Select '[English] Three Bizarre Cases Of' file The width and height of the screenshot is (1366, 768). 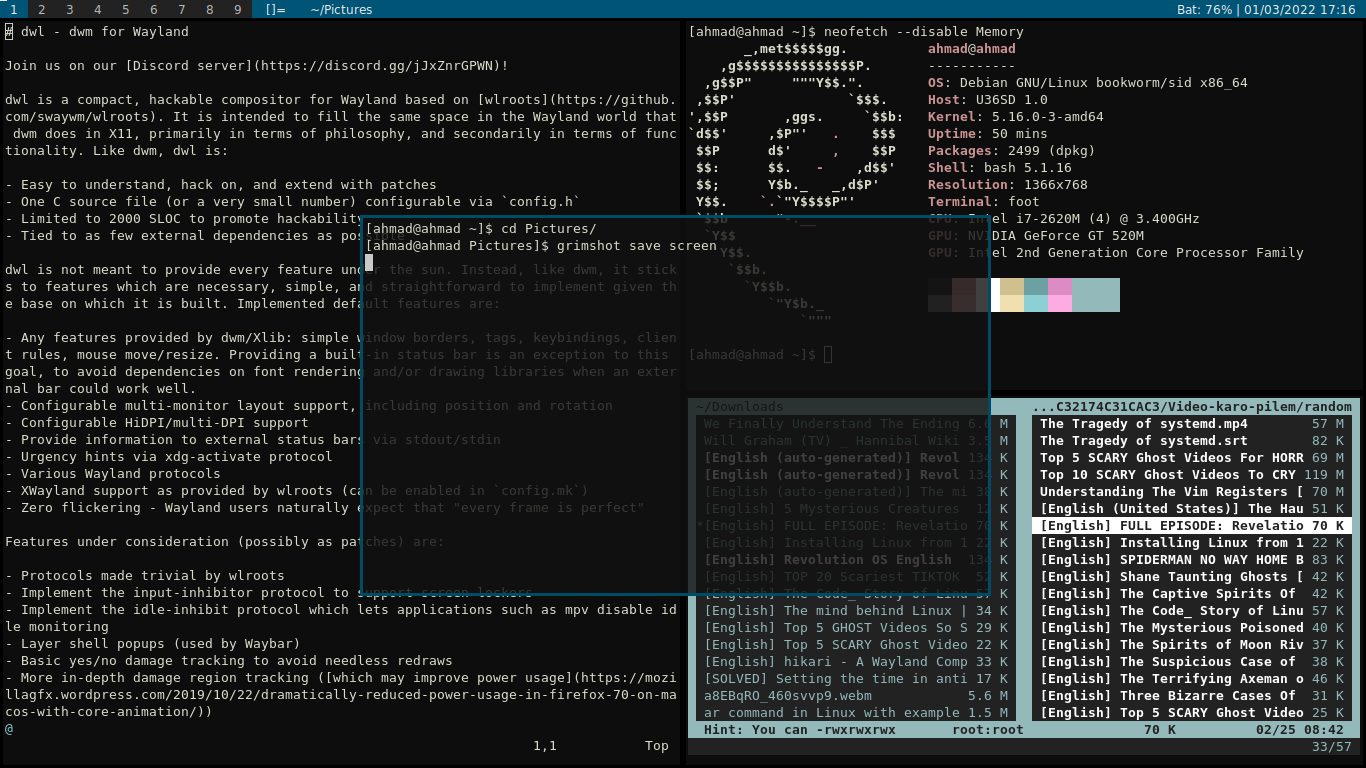(x=1192, y=696)
